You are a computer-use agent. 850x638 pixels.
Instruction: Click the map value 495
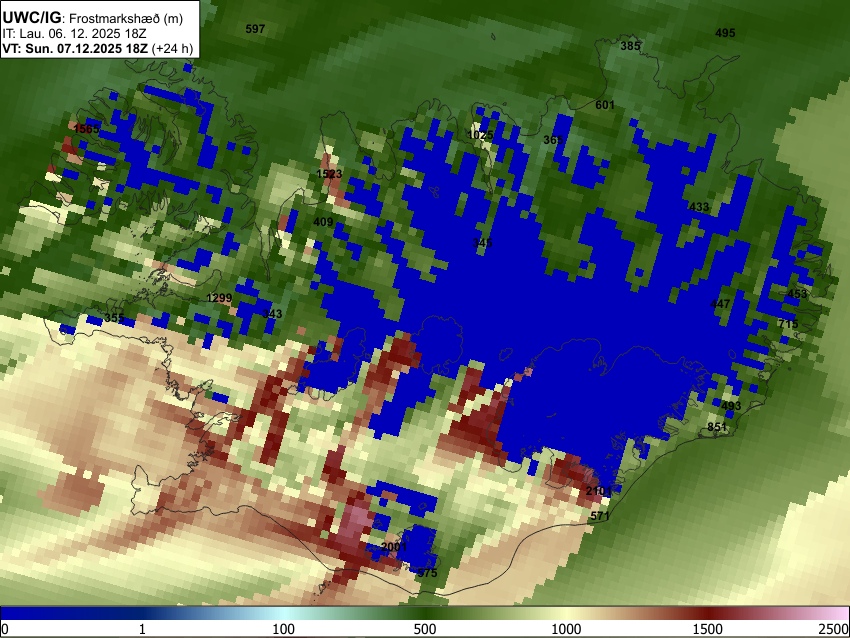tap(725, 33)
